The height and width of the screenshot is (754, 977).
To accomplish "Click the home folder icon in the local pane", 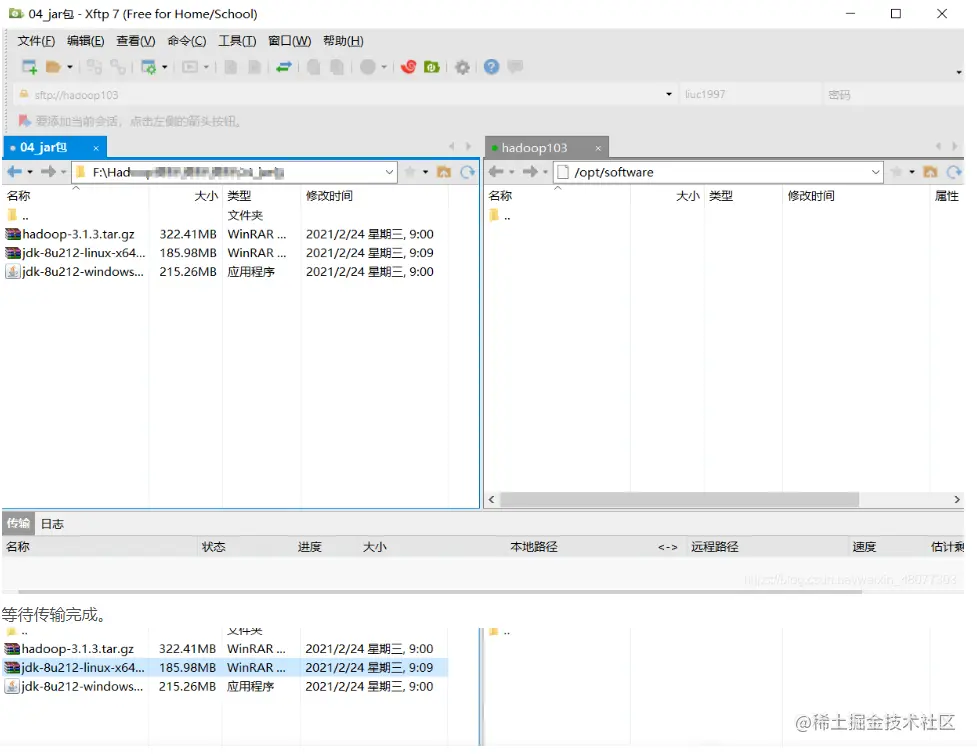I will click(444, 172).
